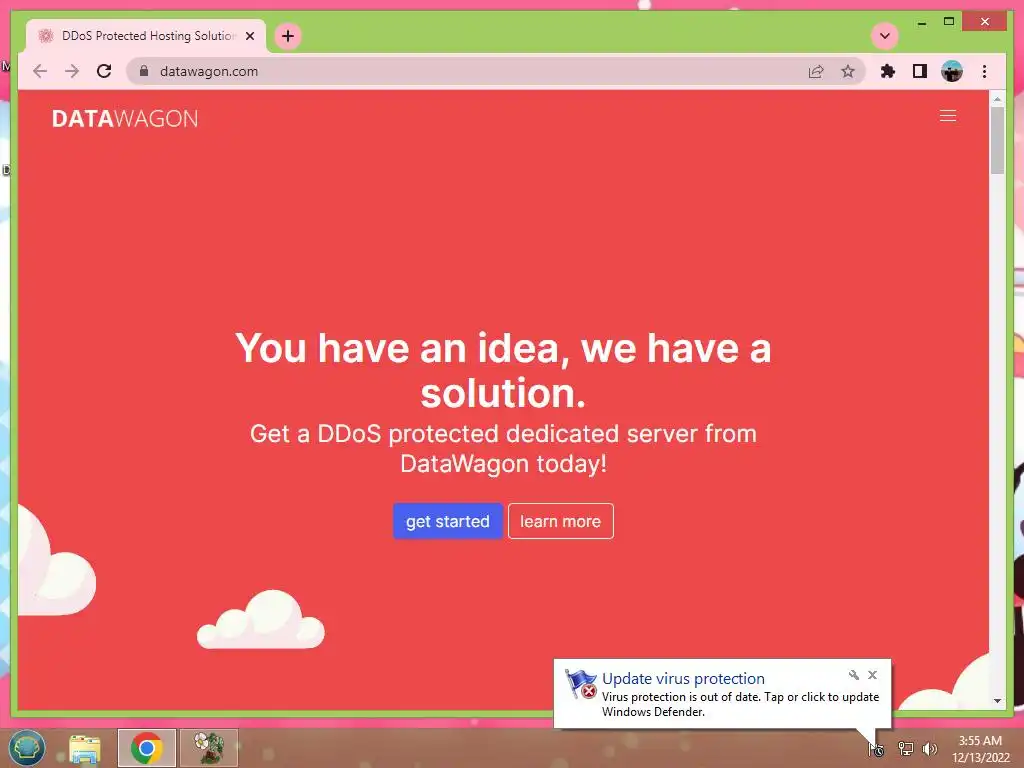Screen dimensions: 1024x768
Task: Reload the datawagon.com page
Action: coord(104,71)
